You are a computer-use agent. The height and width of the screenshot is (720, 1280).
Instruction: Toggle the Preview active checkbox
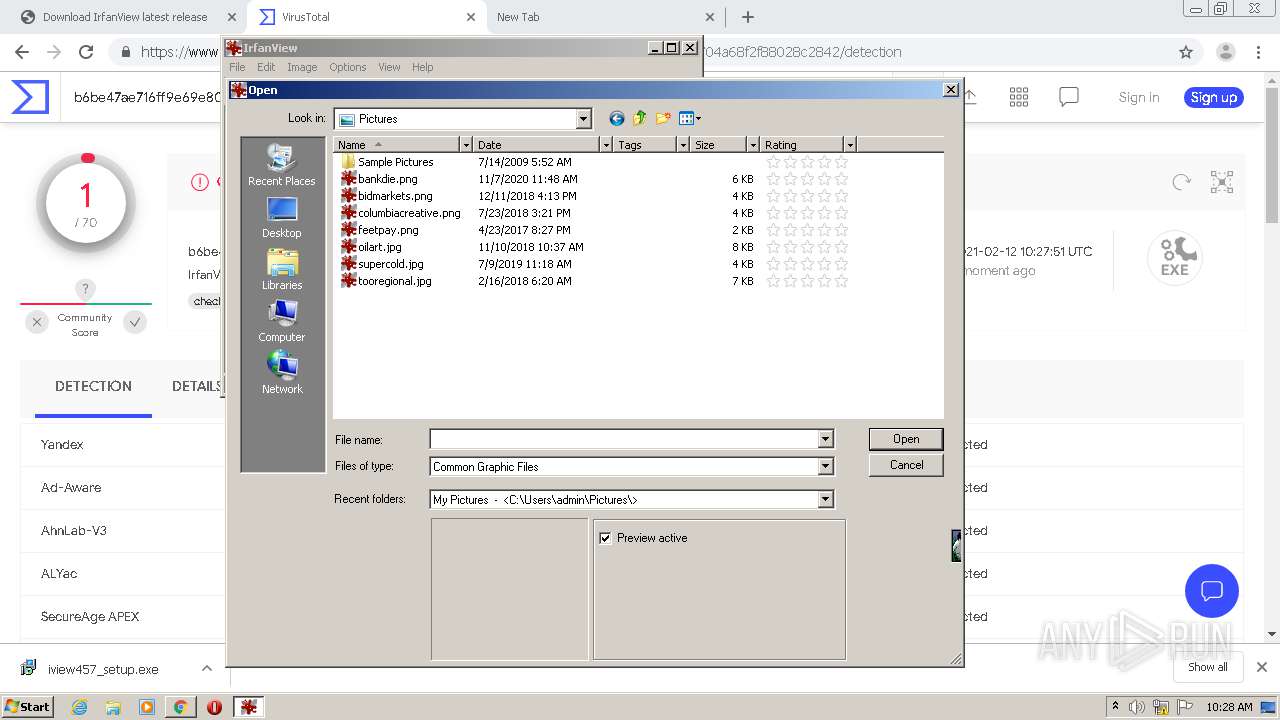coord(605,538)
